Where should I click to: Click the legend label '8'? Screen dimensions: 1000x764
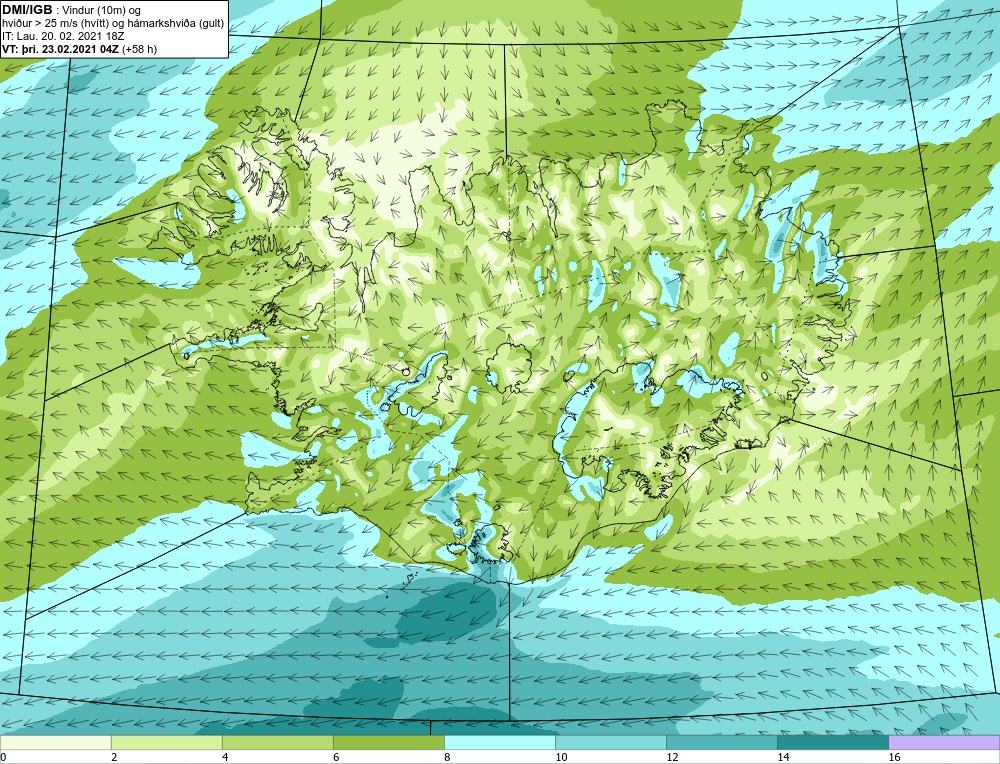[x=447, y=757]
